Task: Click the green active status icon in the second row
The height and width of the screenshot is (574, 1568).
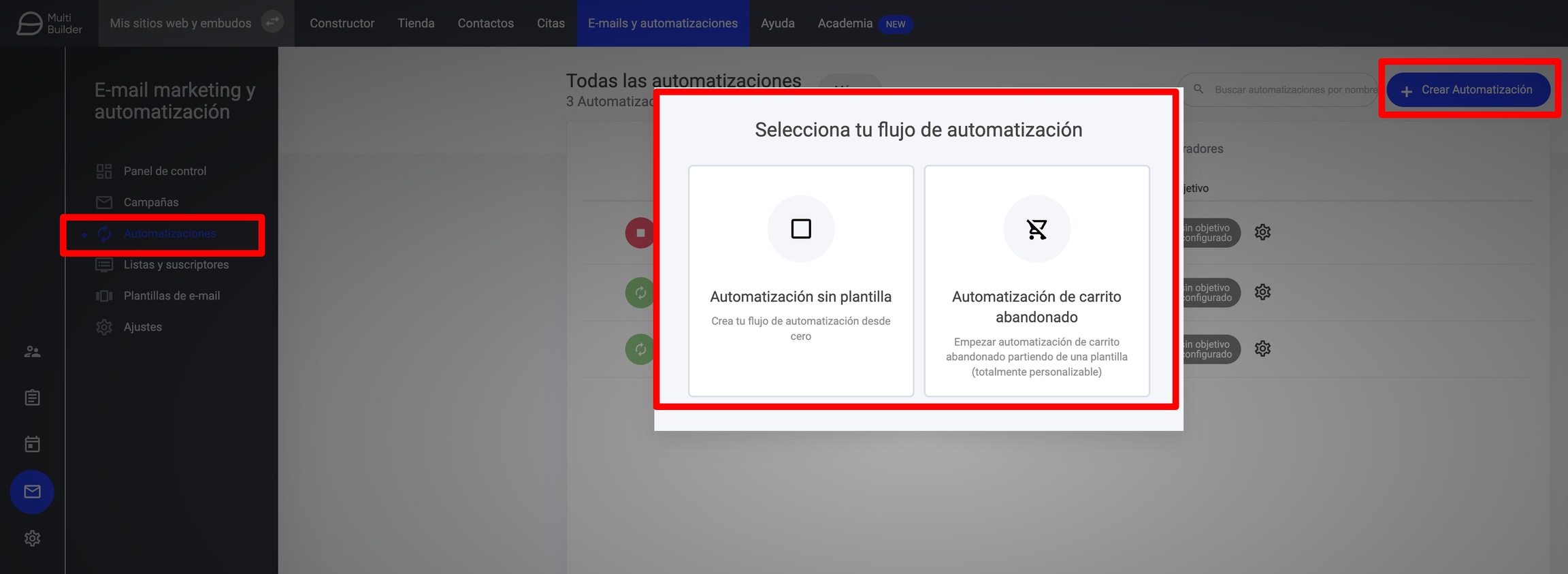Action: click(639, 293)
